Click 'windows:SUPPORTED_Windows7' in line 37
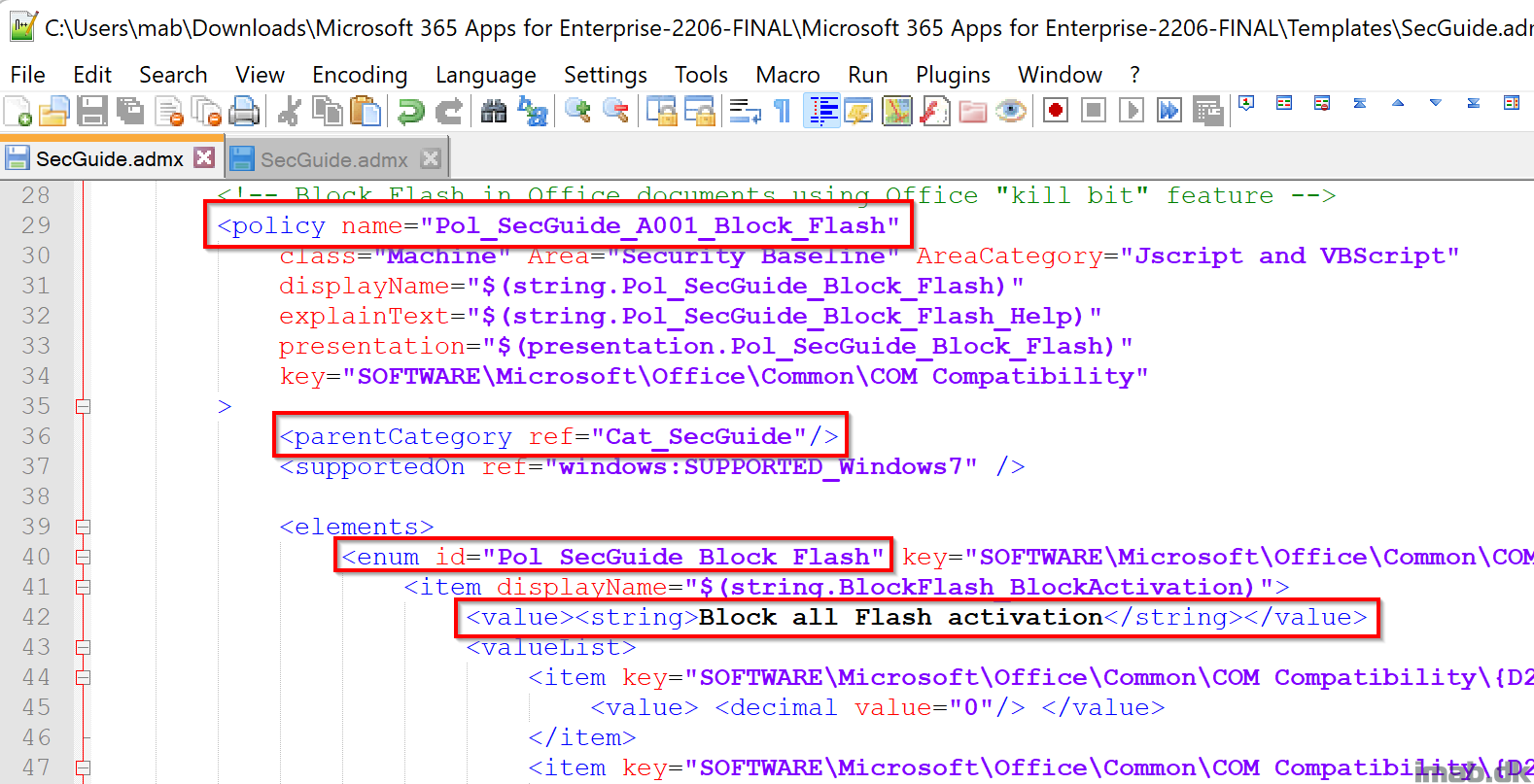1534x784 pixels. click(760, 466)
